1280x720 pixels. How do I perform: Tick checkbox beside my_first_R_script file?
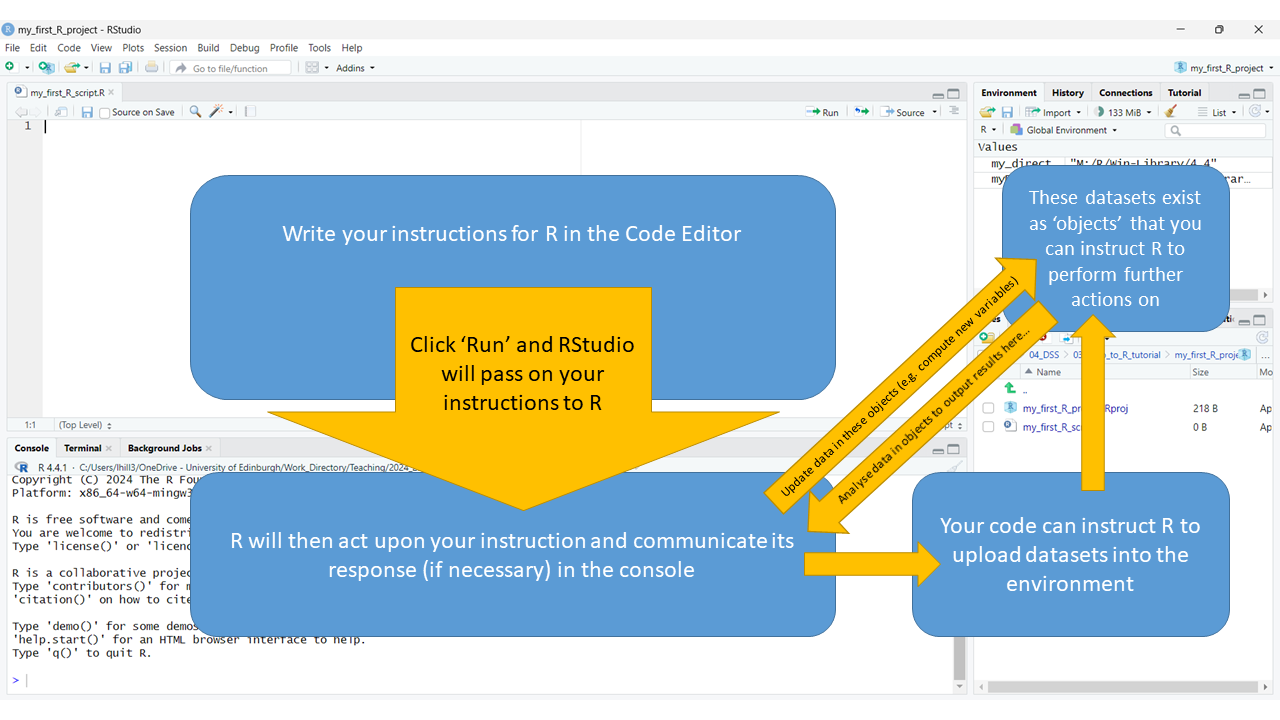(988, 427)
